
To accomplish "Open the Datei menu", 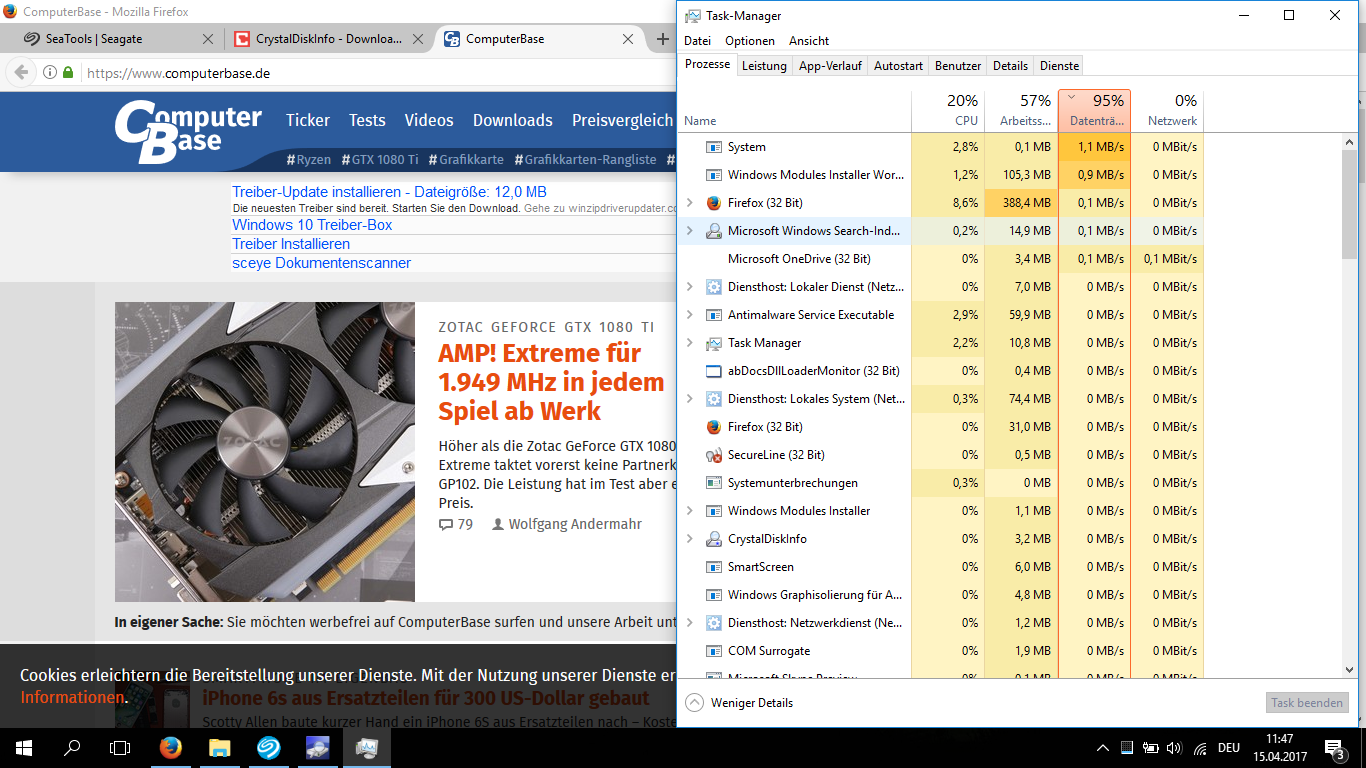I will (697, 41).
